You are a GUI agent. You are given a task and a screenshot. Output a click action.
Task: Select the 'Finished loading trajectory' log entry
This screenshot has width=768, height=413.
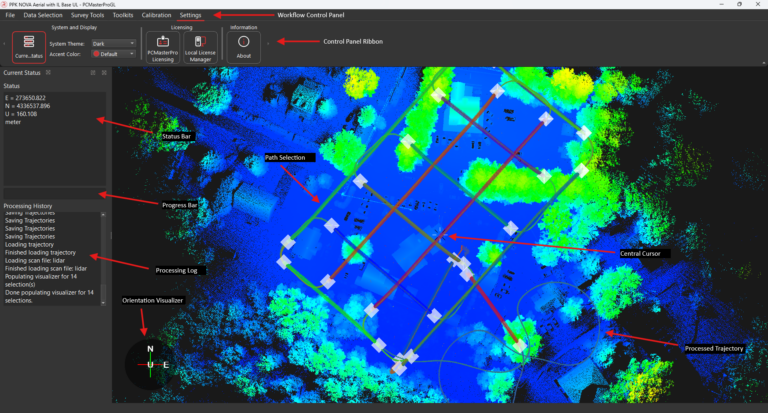click(40, 252)
